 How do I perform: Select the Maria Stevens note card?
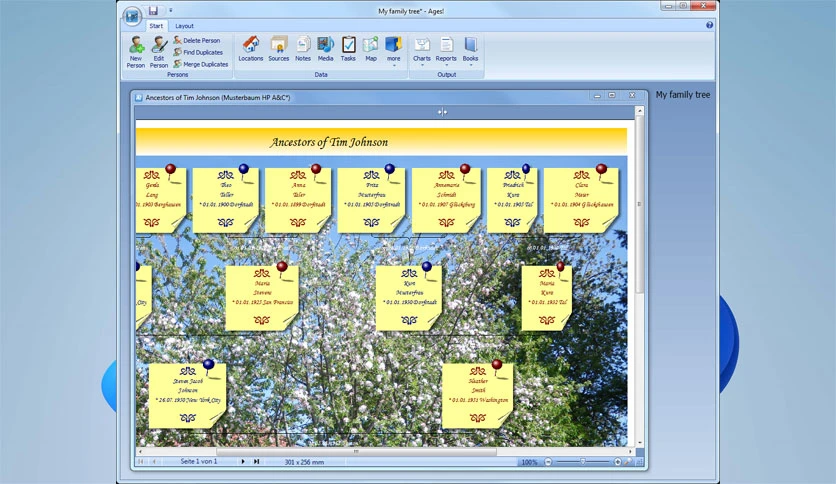(262, 299)
